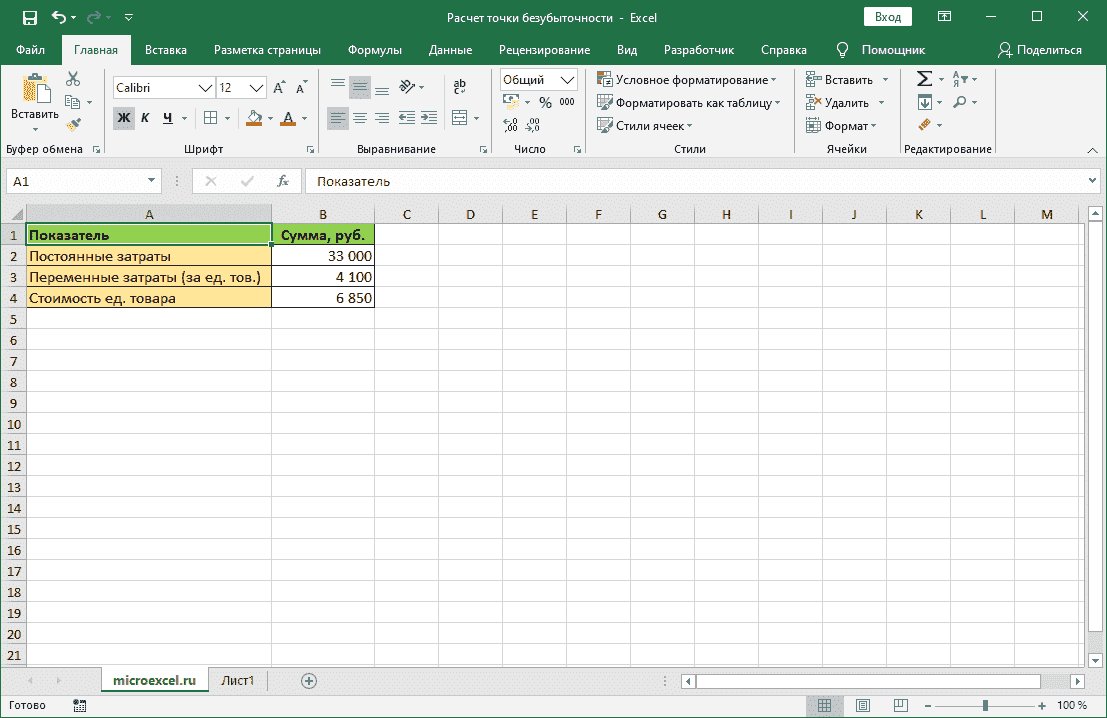Switch to the Лист1 sheet tab
Screen dimensions: 1107x718
238,680
